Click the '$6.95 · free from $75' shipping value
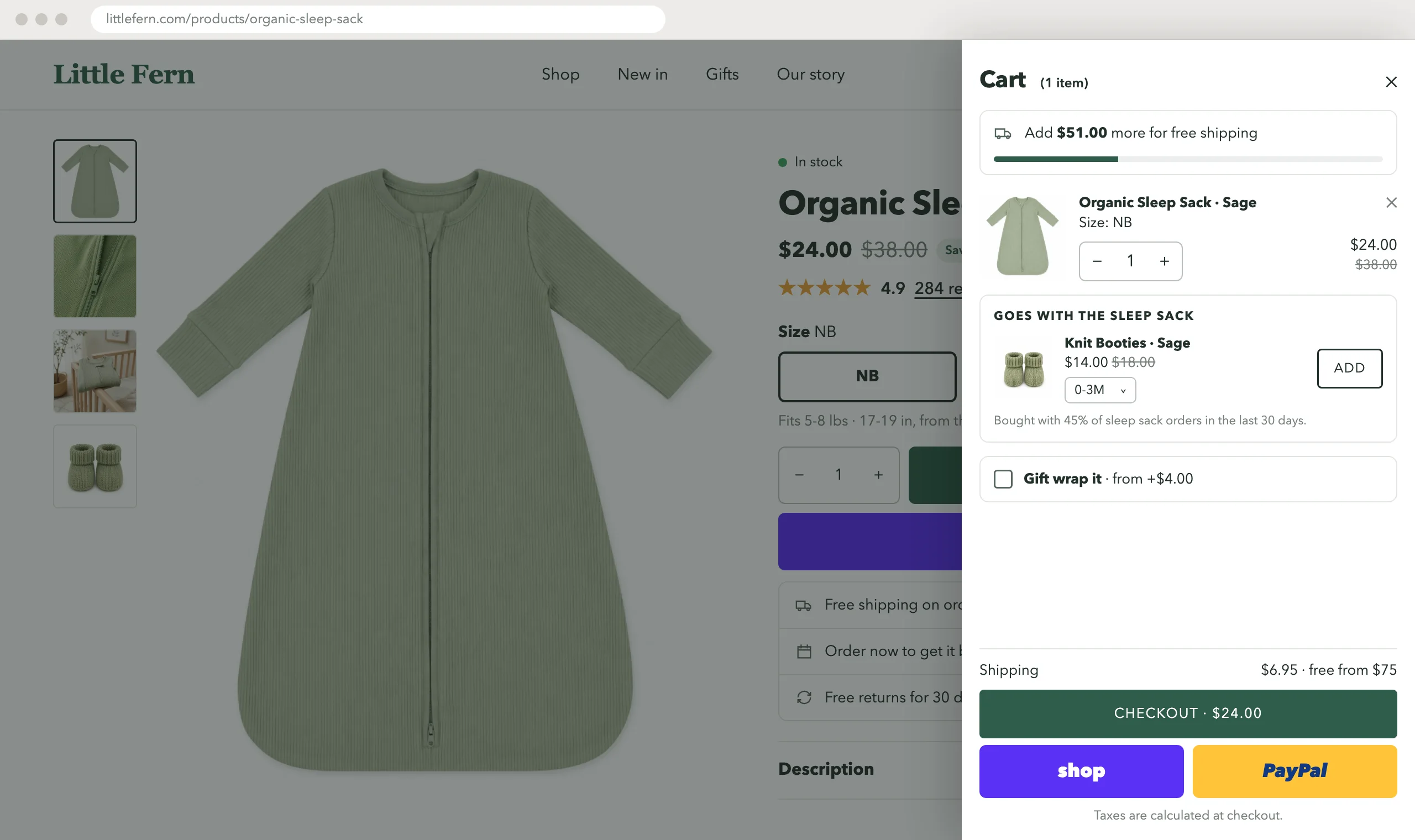The height and width of the screenshot is (840, 1415). click(1328, 670)
